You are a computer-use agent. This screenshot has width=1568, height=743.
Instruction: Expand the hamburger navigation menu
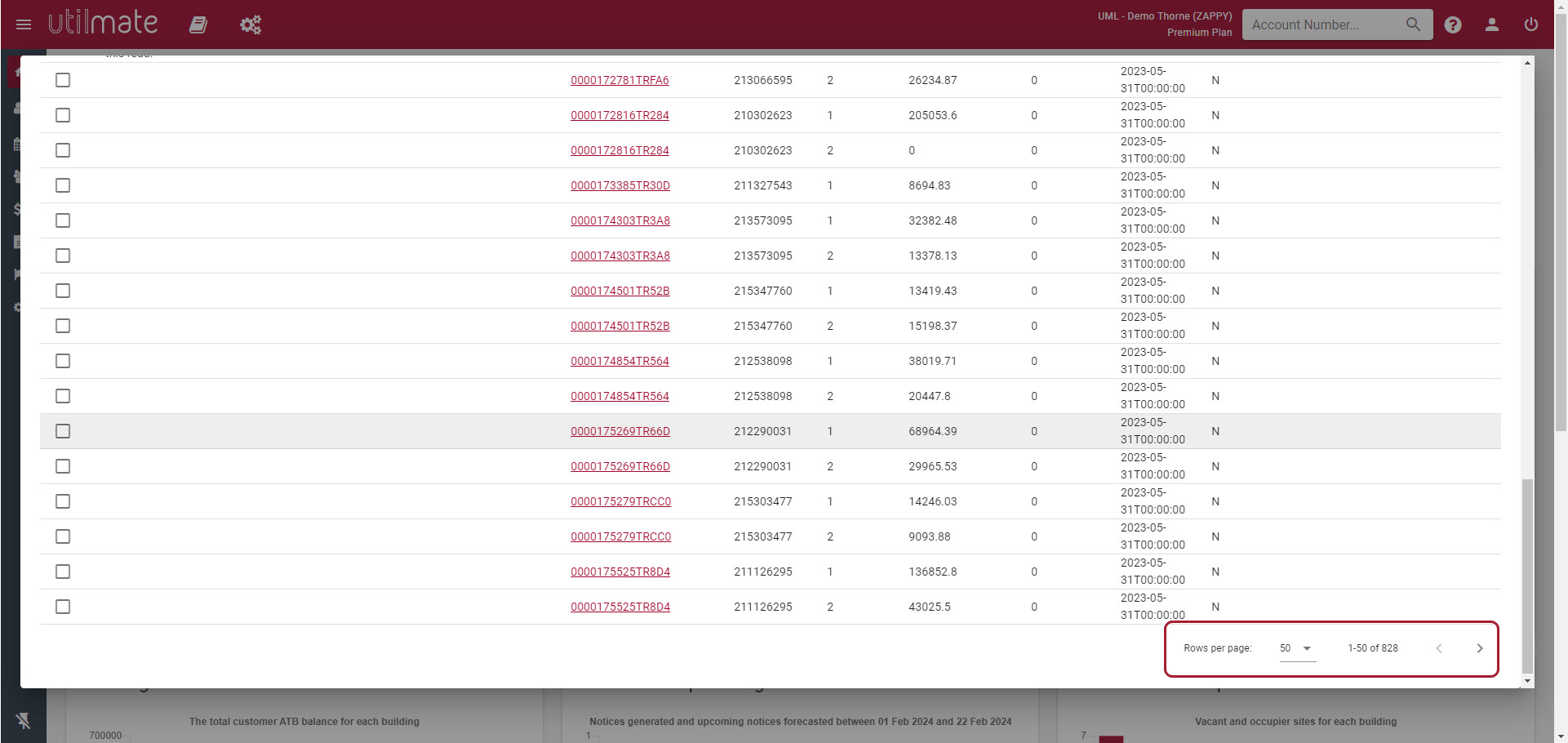click(24, 24)
